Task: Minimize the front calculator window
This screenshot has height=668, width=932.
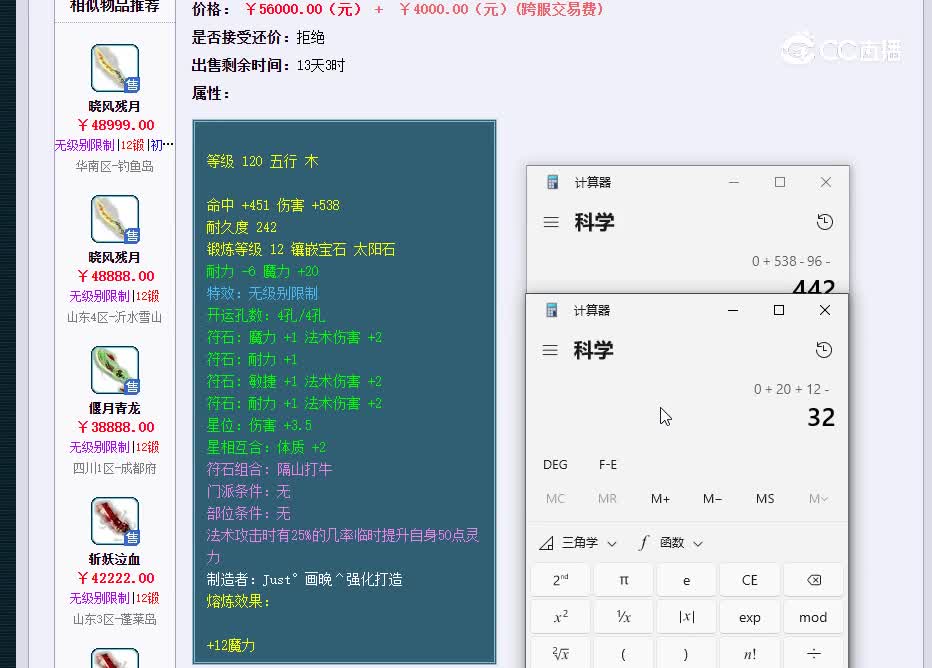Action: (x=733, y=310)
